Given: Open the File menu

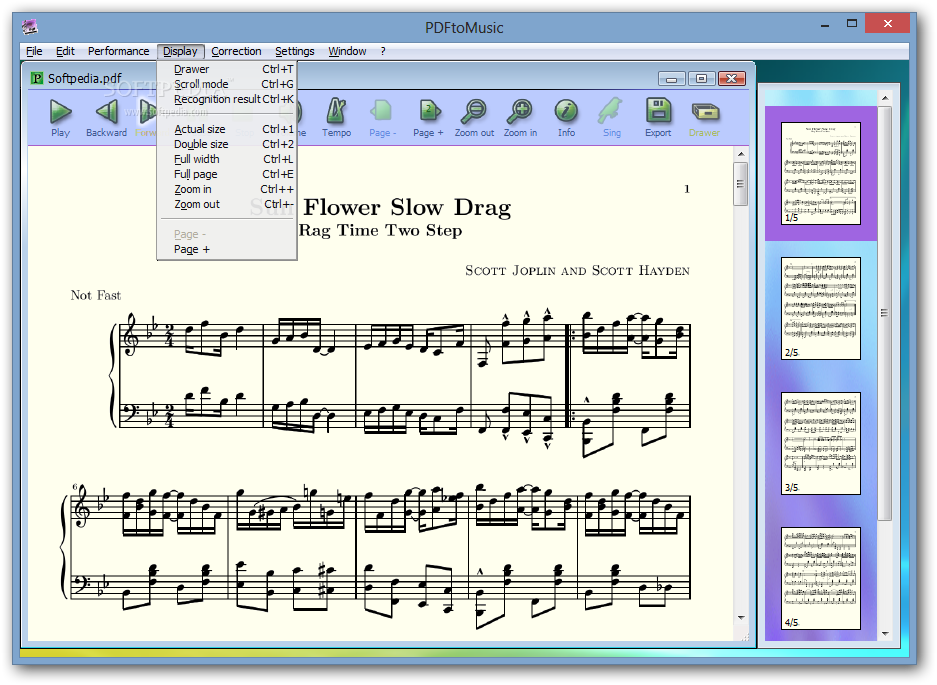Looking at the screenshot, I should point(34,51).
